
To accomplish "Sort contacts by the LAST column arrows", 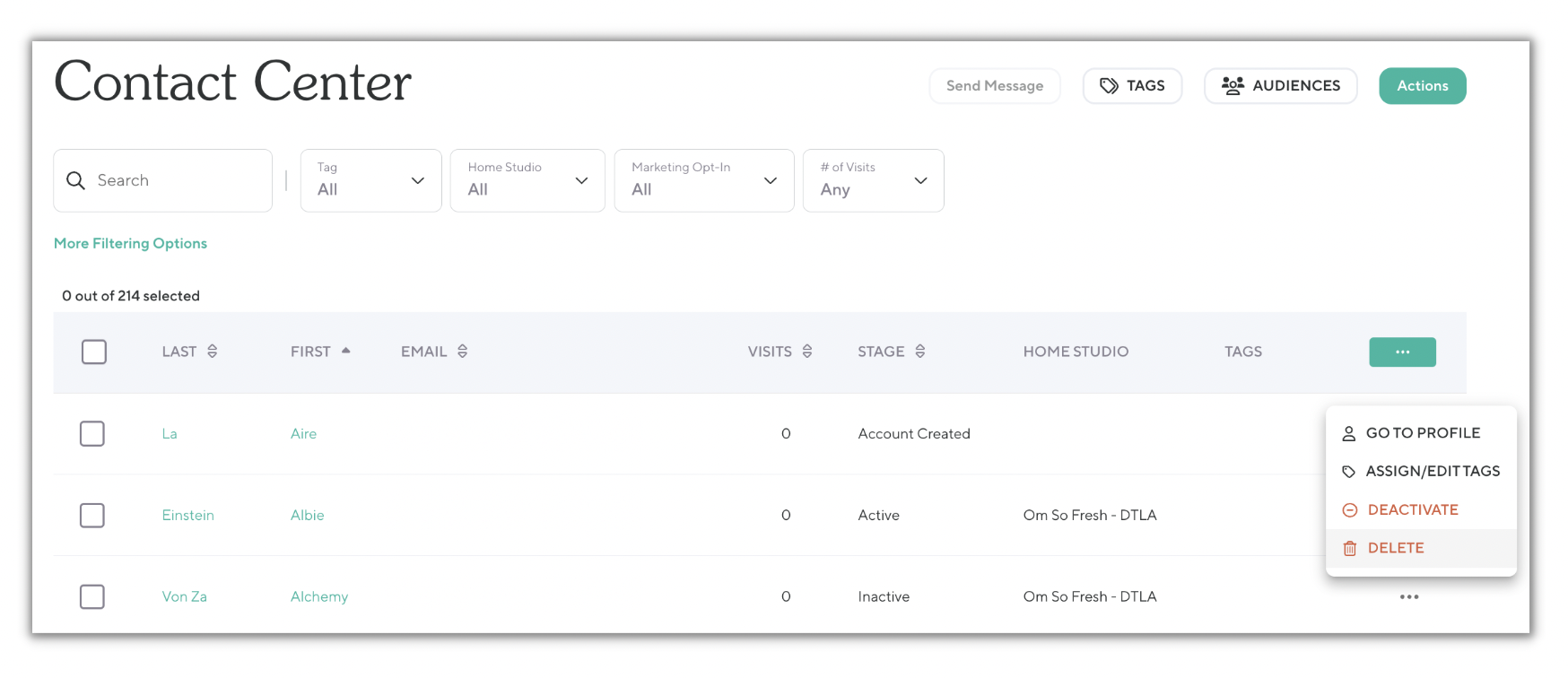I will tap(213, 352).
